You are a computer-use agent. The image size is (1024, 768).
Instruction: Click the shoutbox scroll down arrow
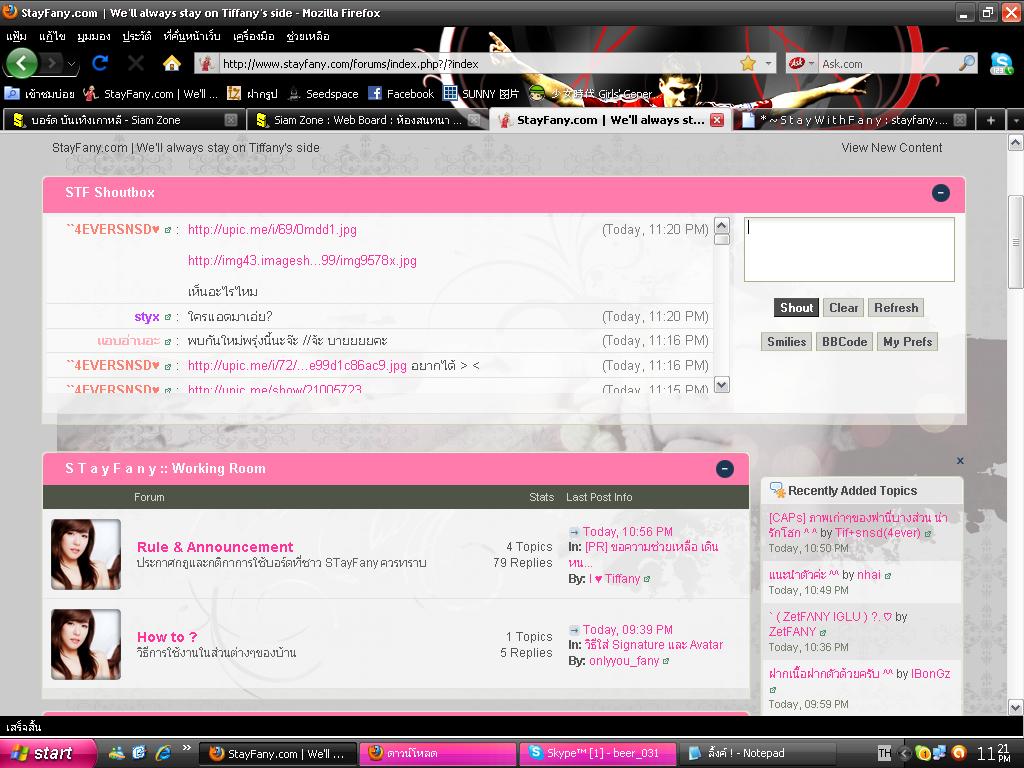tap(722, 385)
